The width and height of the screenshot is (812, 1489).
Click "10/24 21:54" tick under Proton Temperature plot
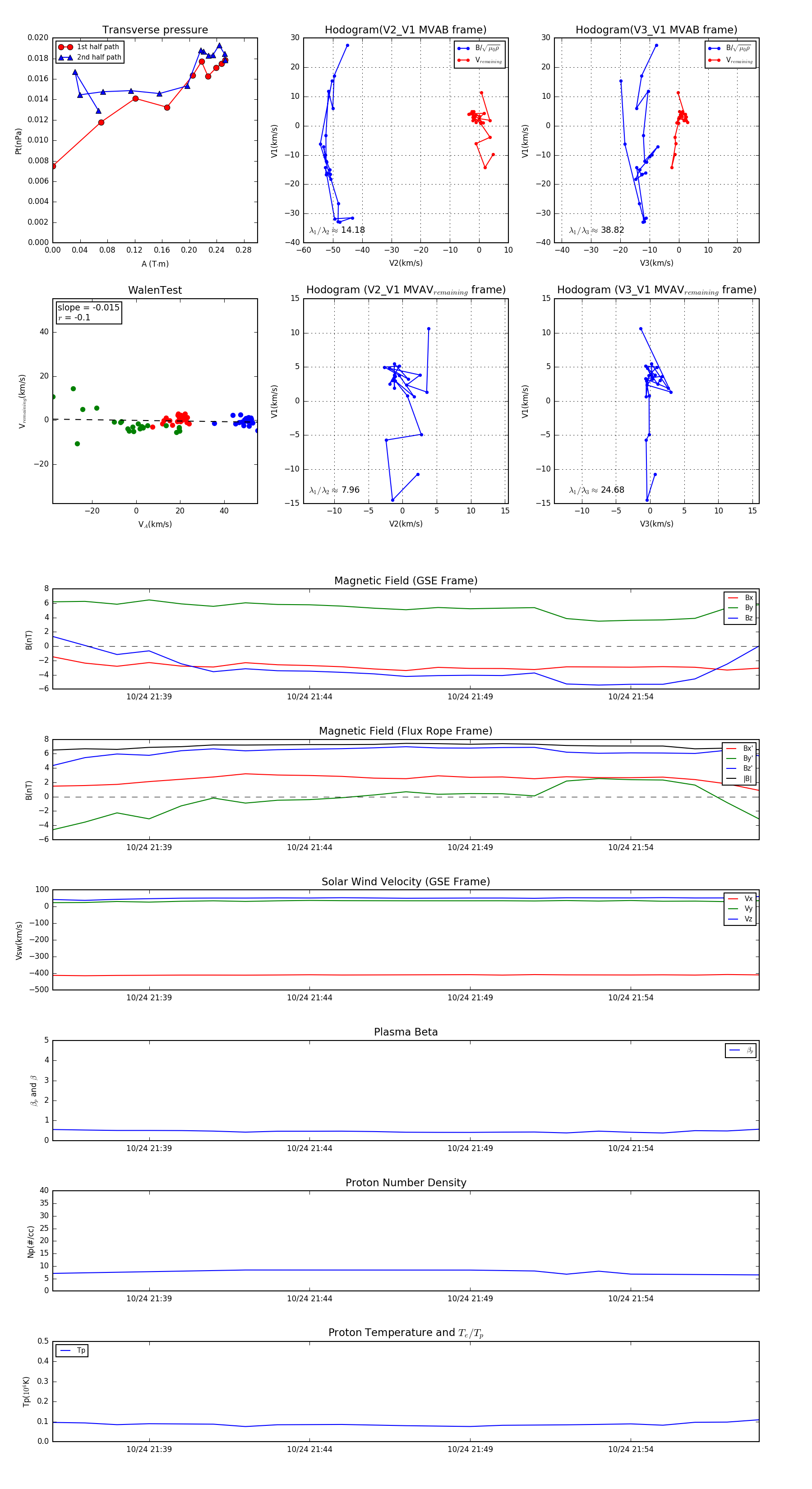tap(631, 1449)
